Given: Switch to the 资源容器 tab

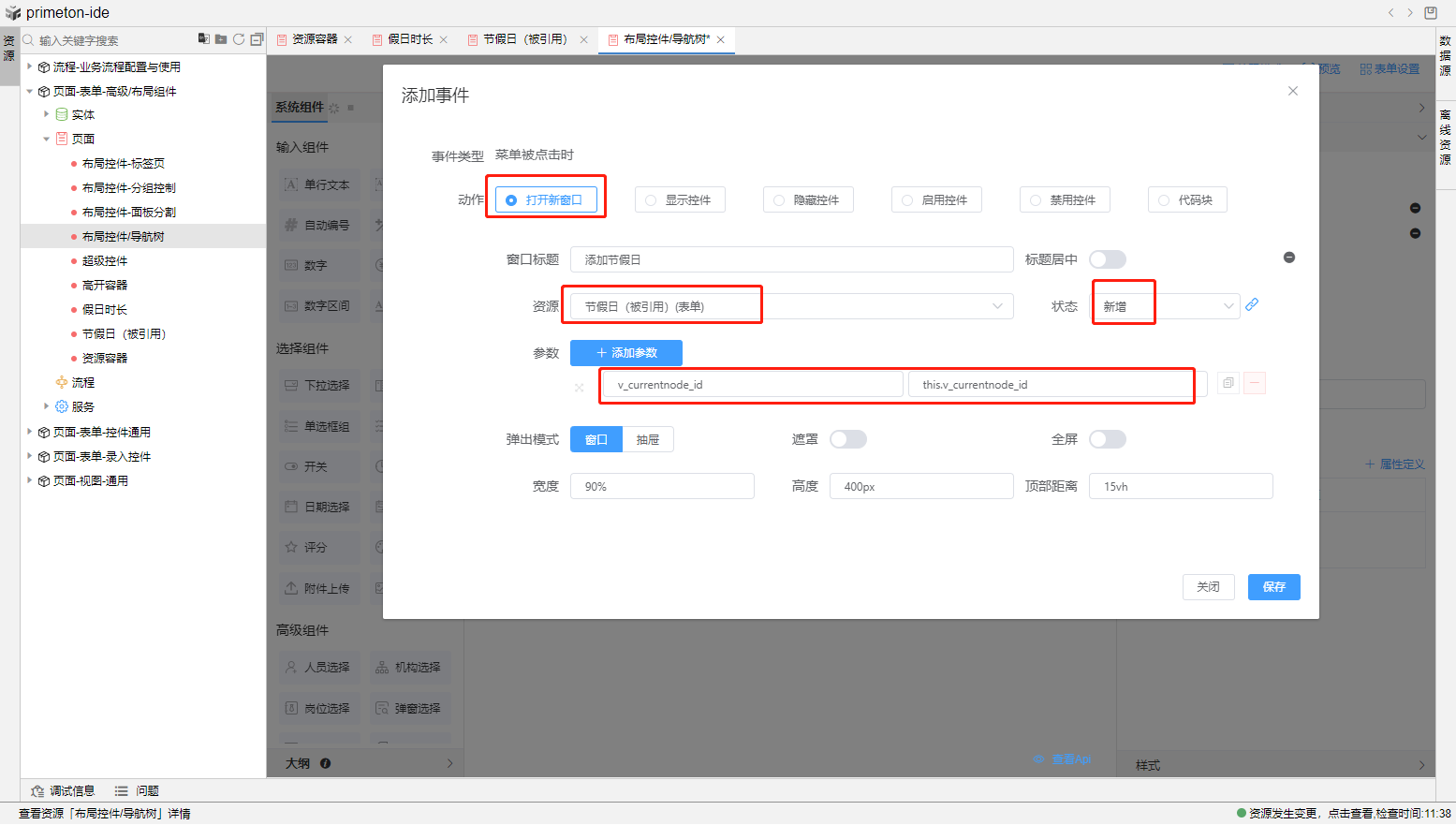Looking at the screenshot, I should coord(314,39).
